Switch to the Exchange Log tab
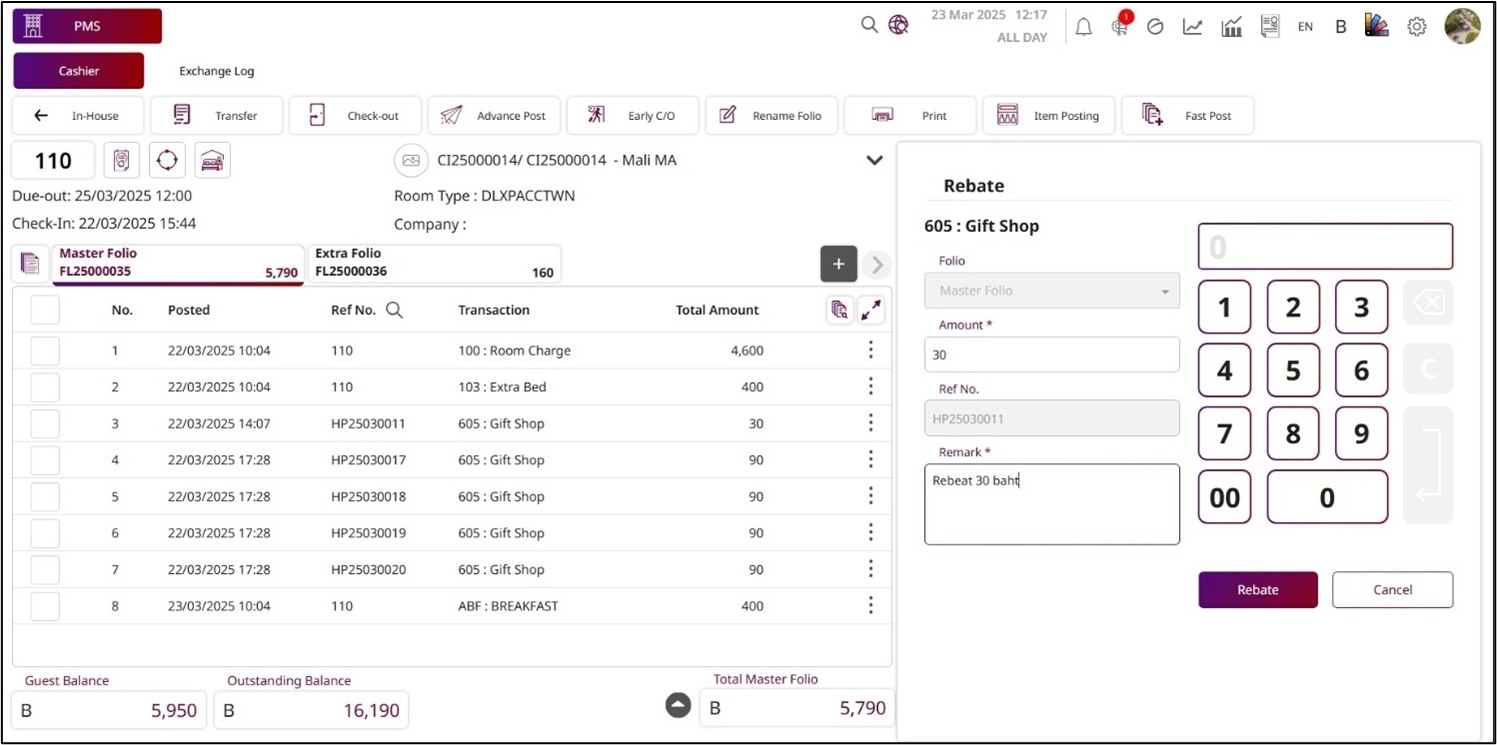Image resolution: width=1497 pixels, height=745 pixels. coord(216,71)
